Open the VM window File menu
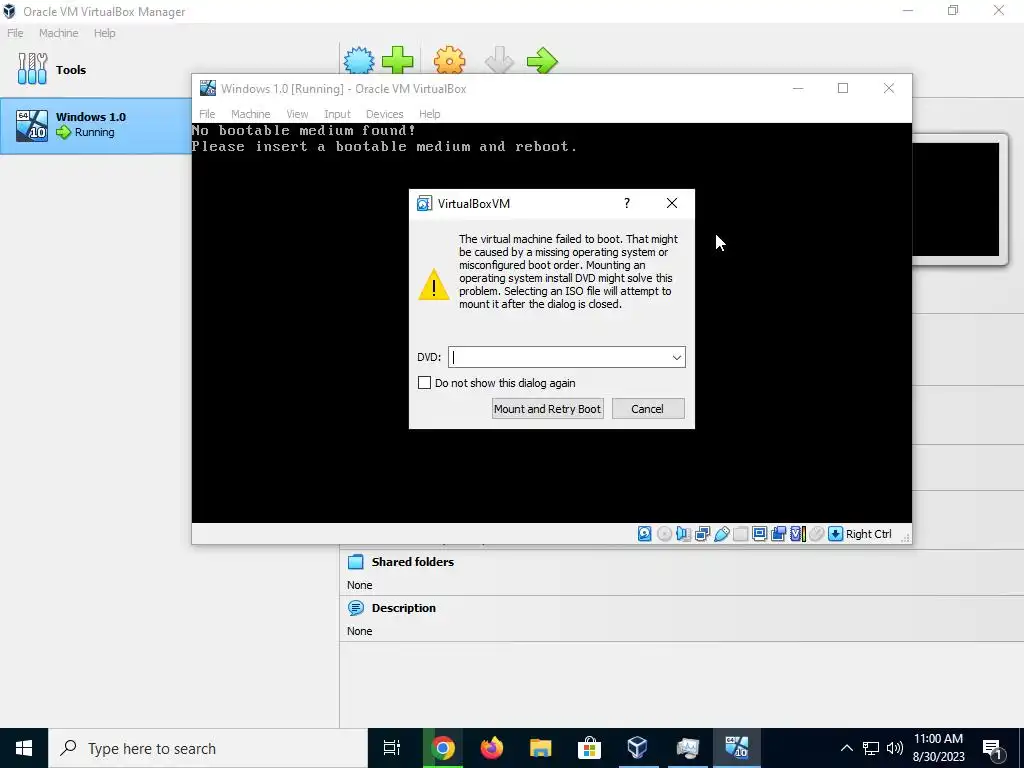1024x768 pixels. [x=207, y=114]
